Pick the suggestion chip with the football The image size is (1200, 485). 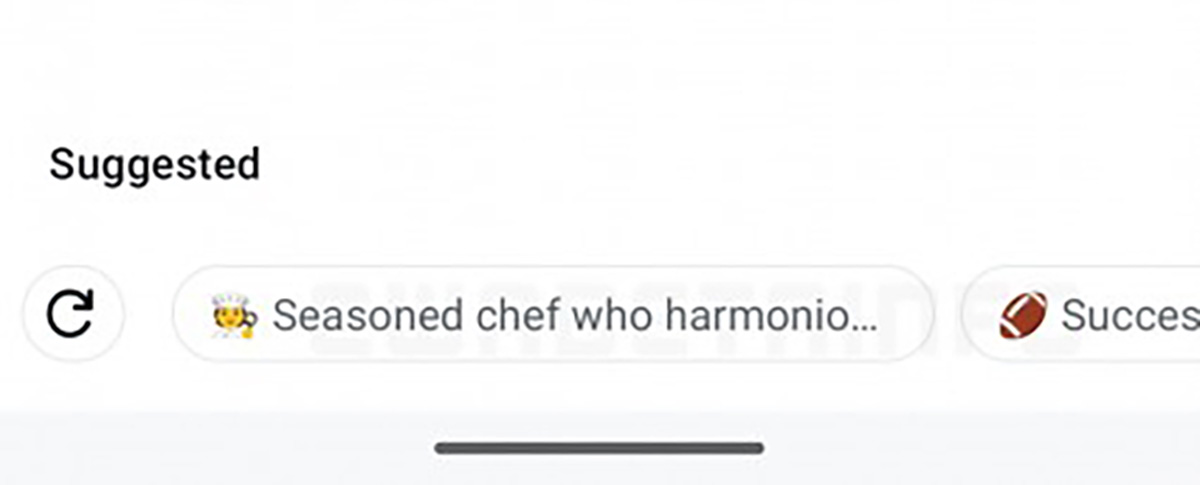1090,316
